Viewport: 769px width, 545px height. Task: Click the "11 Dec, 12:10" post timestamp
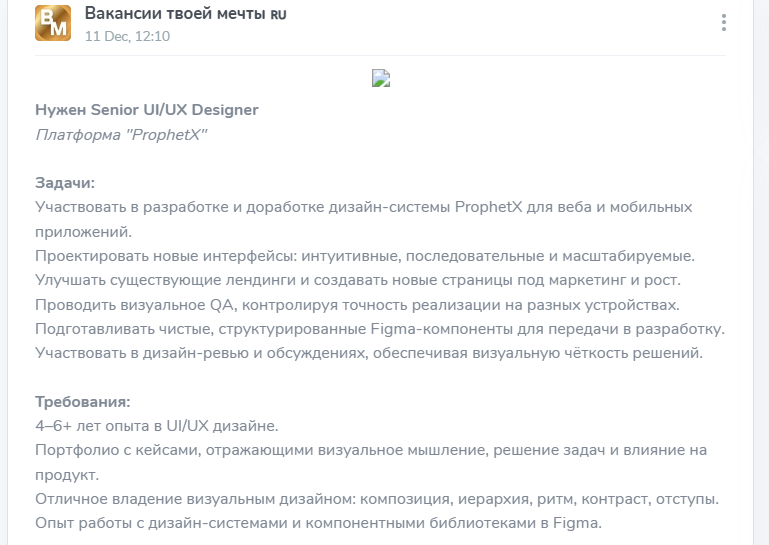127,36
